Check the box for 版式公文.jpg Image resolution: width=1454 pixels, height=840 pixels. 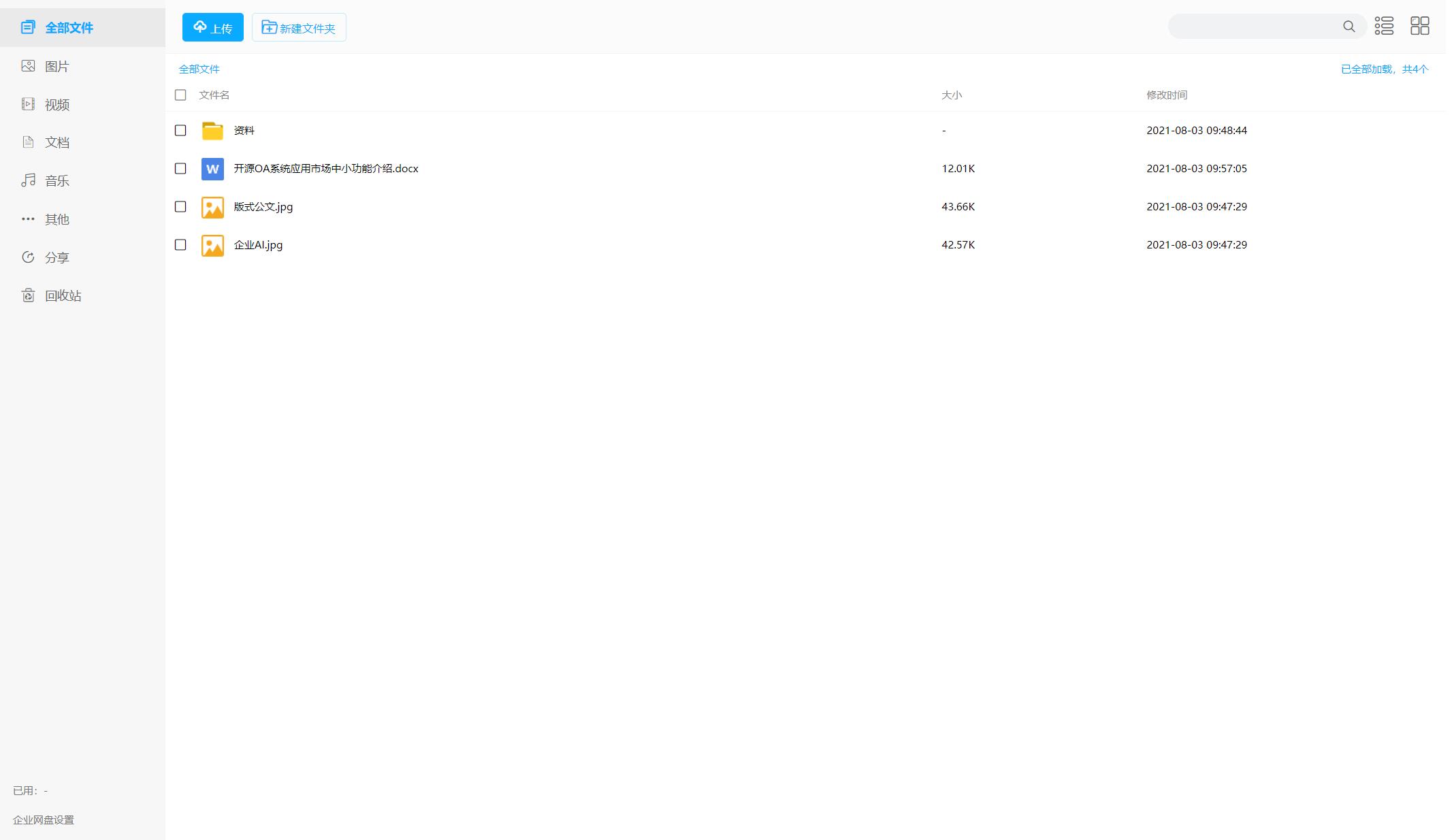pyautogui.click(x=180, y=206)
